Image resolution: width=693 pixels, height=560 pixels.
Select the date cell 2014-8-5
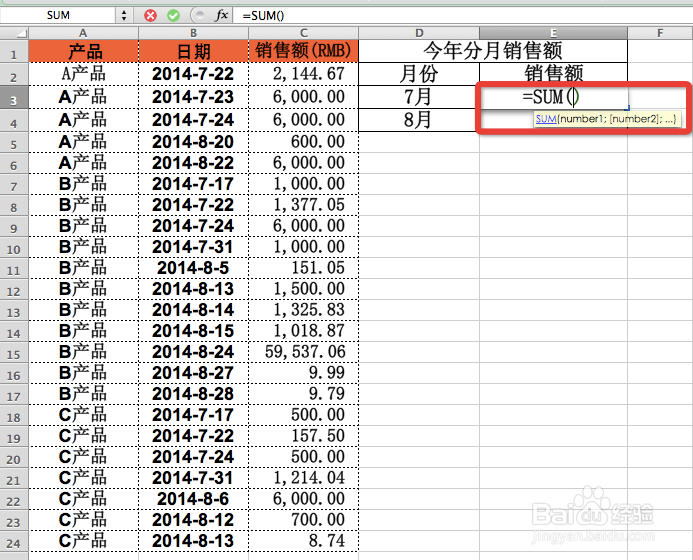(194, 268)
